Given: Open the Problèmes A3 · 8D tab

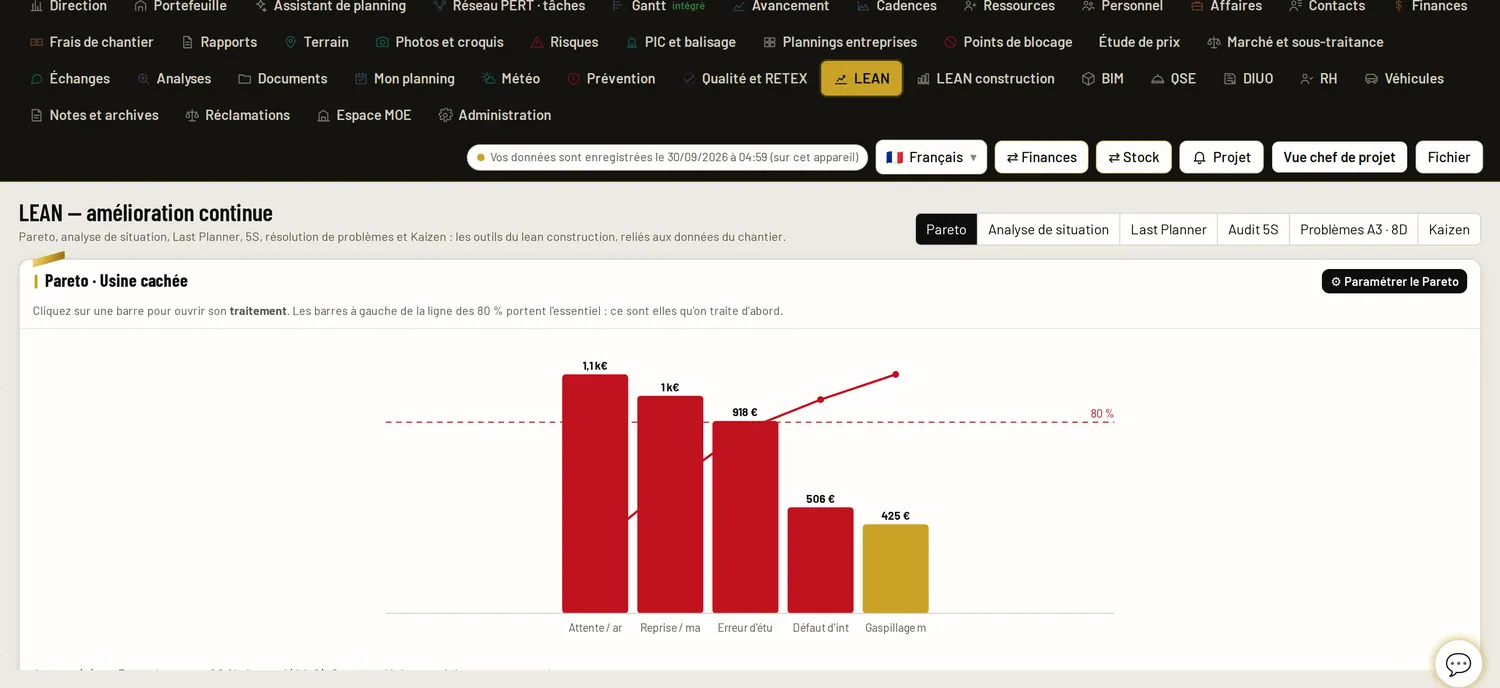Looking at the screenshot, I should (x=1353, y=229).
